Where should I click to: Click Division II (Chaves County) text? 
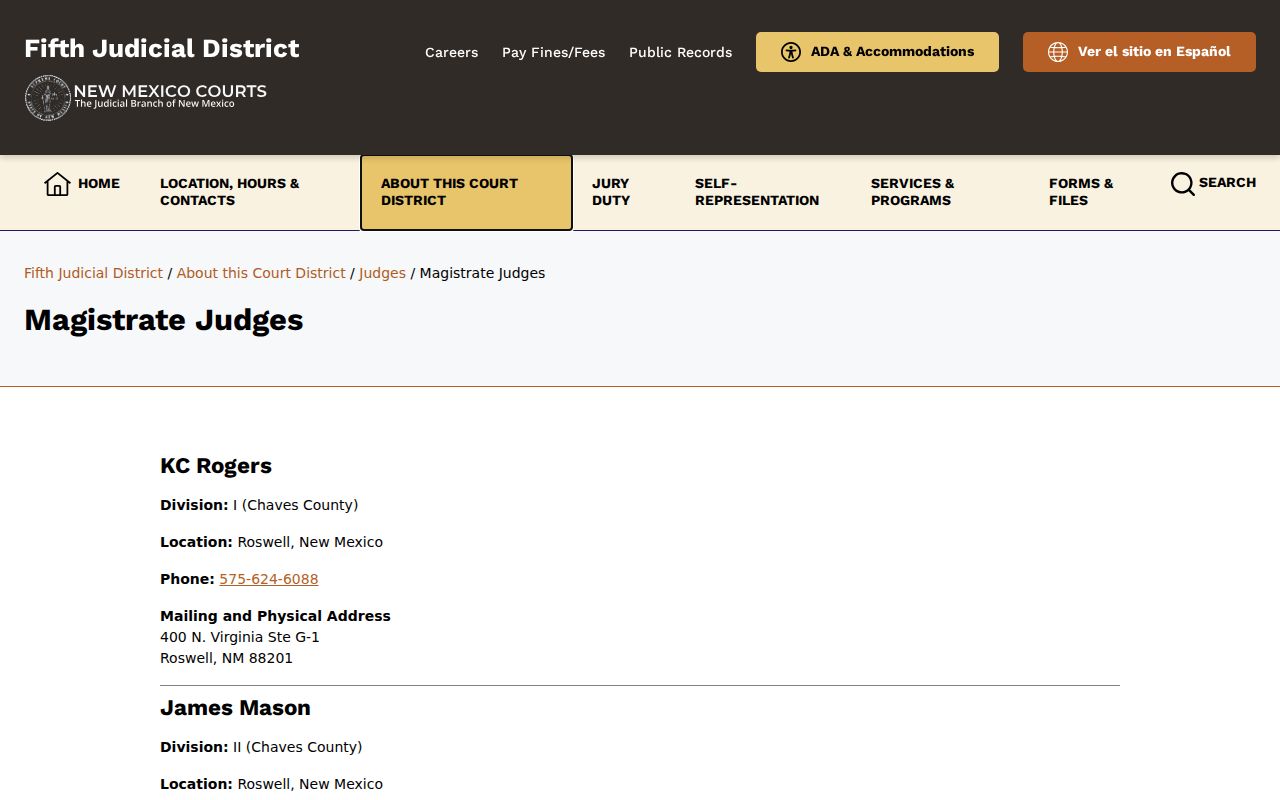click(261, 747)
